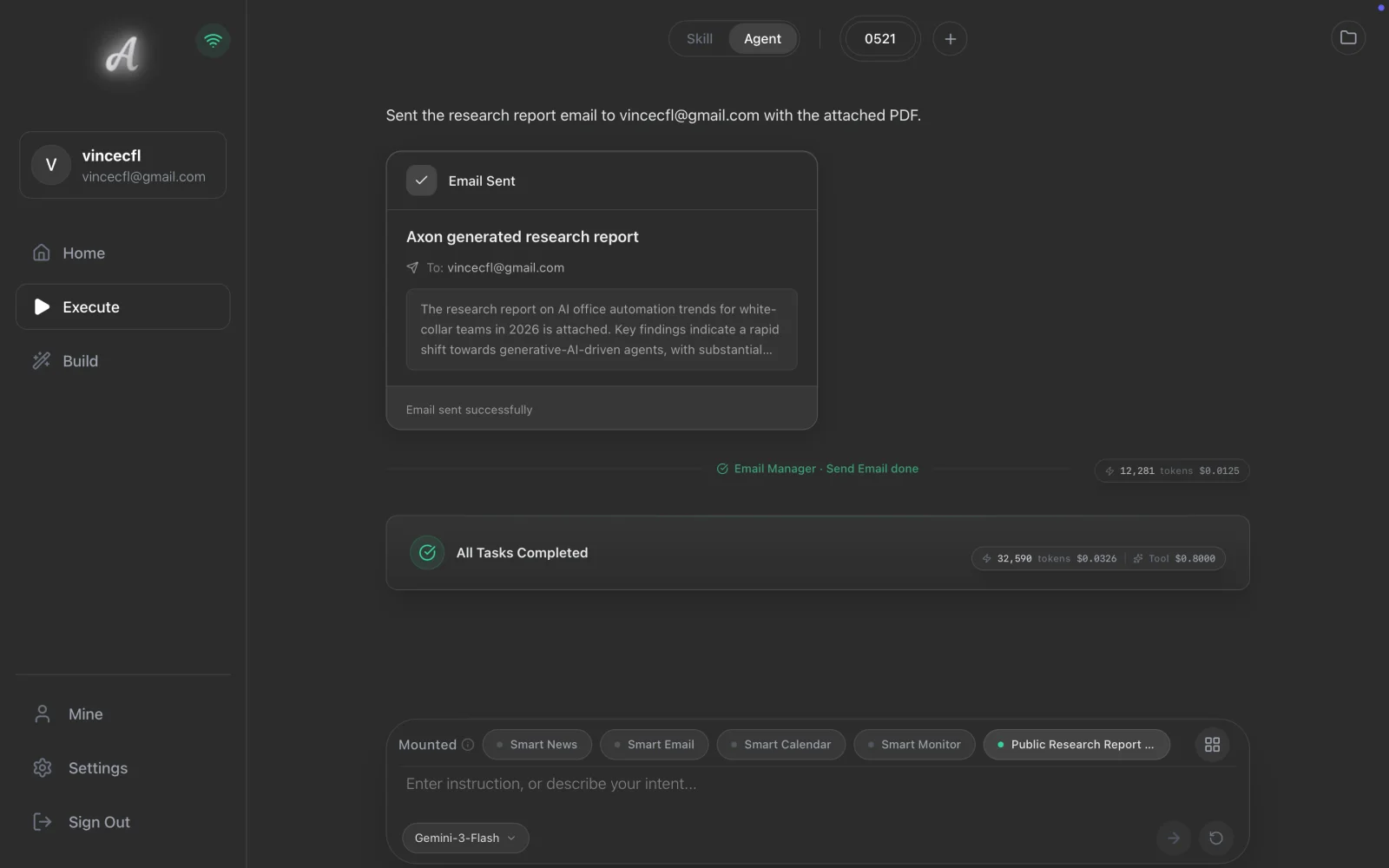
Task: Open the vincecfl user profile card
Action: point(122,165)
